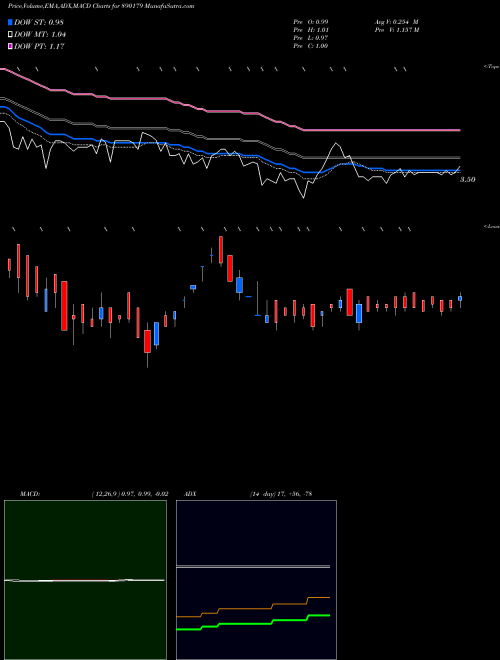The height and width of the screenshot is (660, 500).
Task: Click the 'ADX' panel heading
Action: pos(191,494)
